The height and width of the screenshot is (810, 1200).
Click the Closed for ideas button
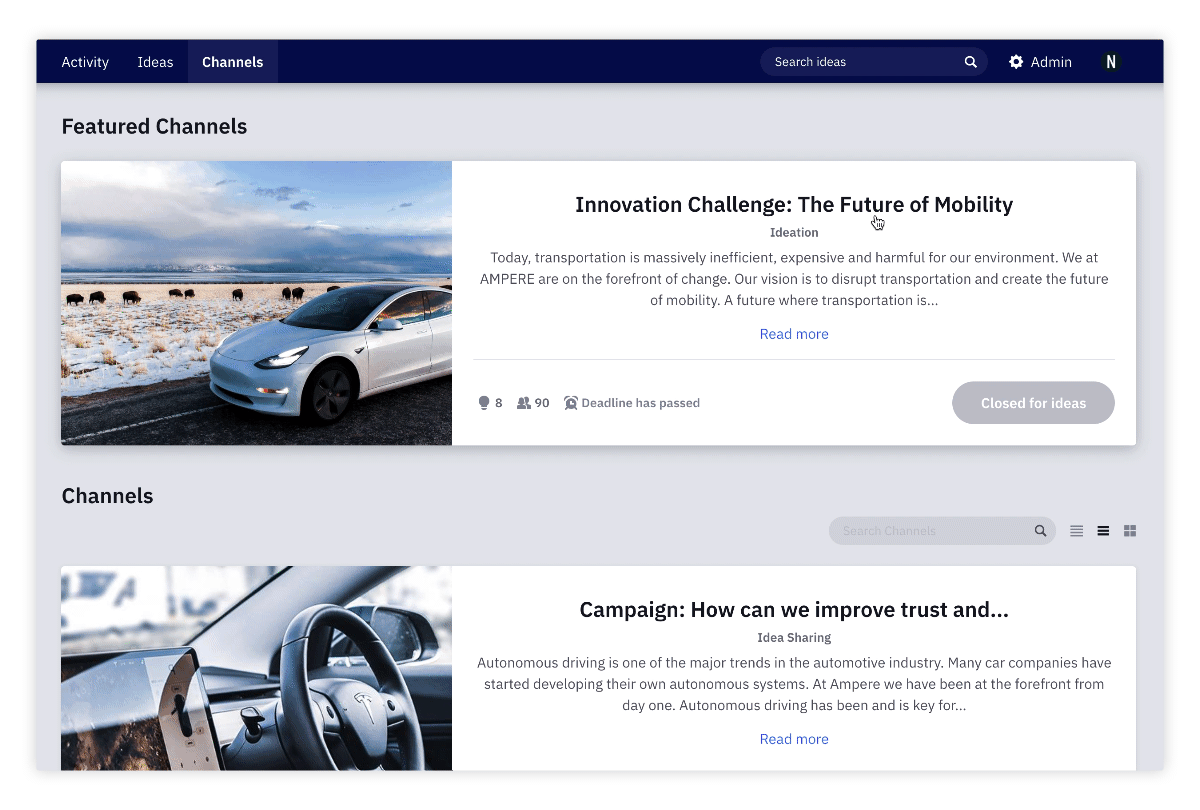coord(1033,403)
